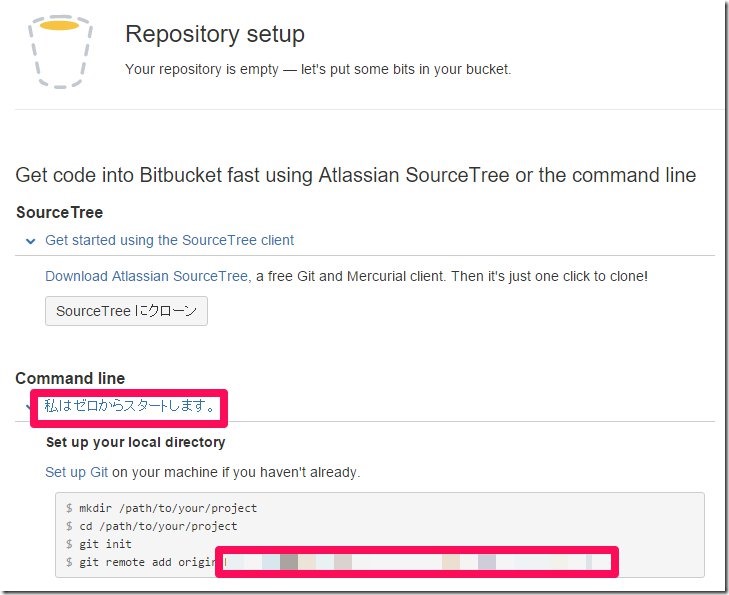Follow the "Set up Git" link

click(76, 472)
